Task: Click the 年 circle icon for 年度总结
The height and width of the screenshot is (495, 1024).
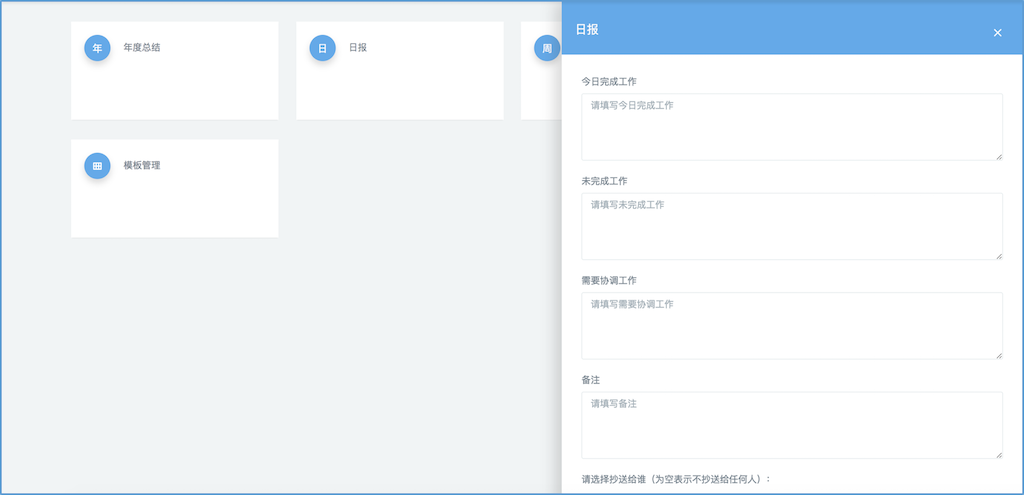Action: click(x=97, y=48)
